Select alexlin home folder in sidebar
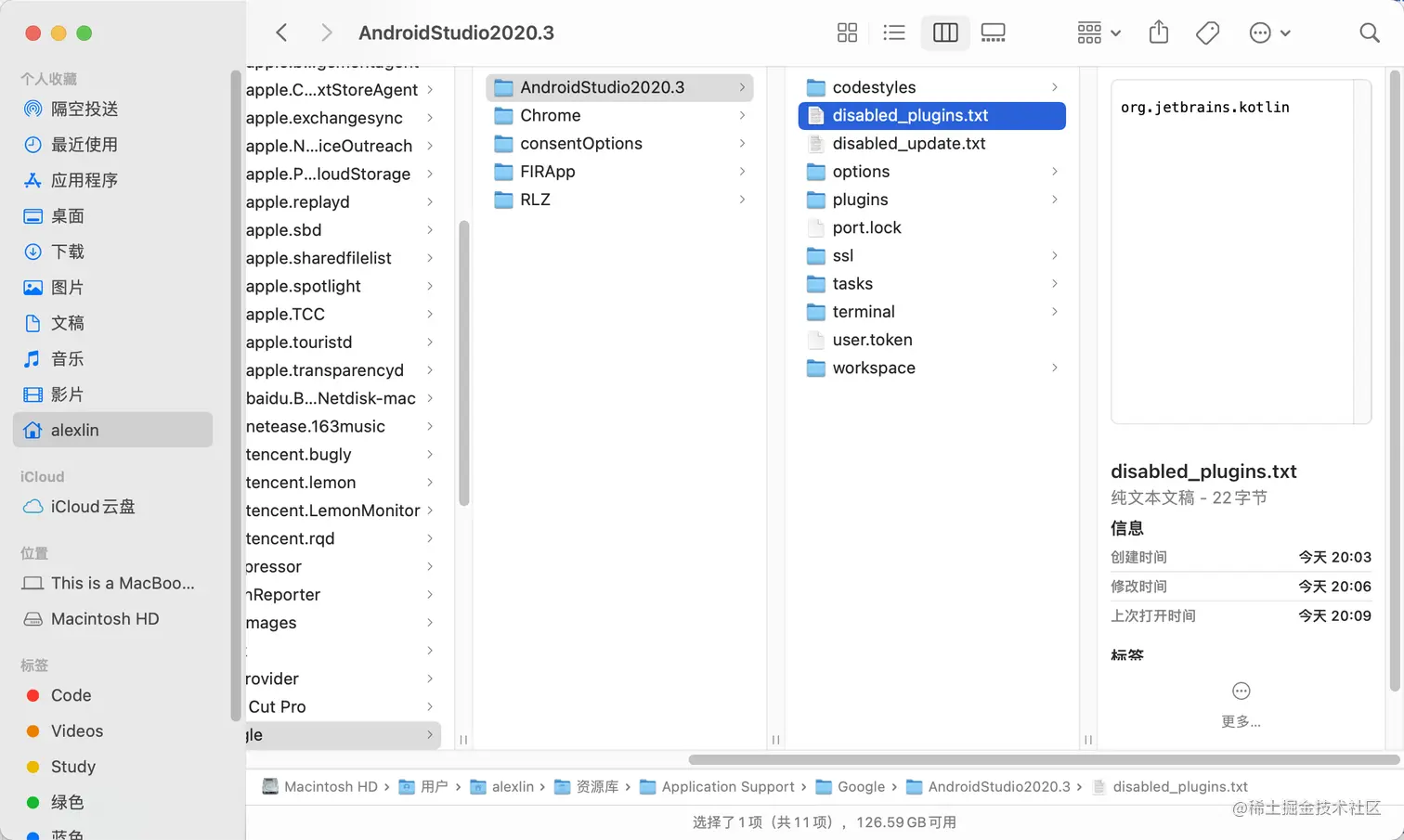This screenshot has height=840, width=1404. [x=112, y=430]
